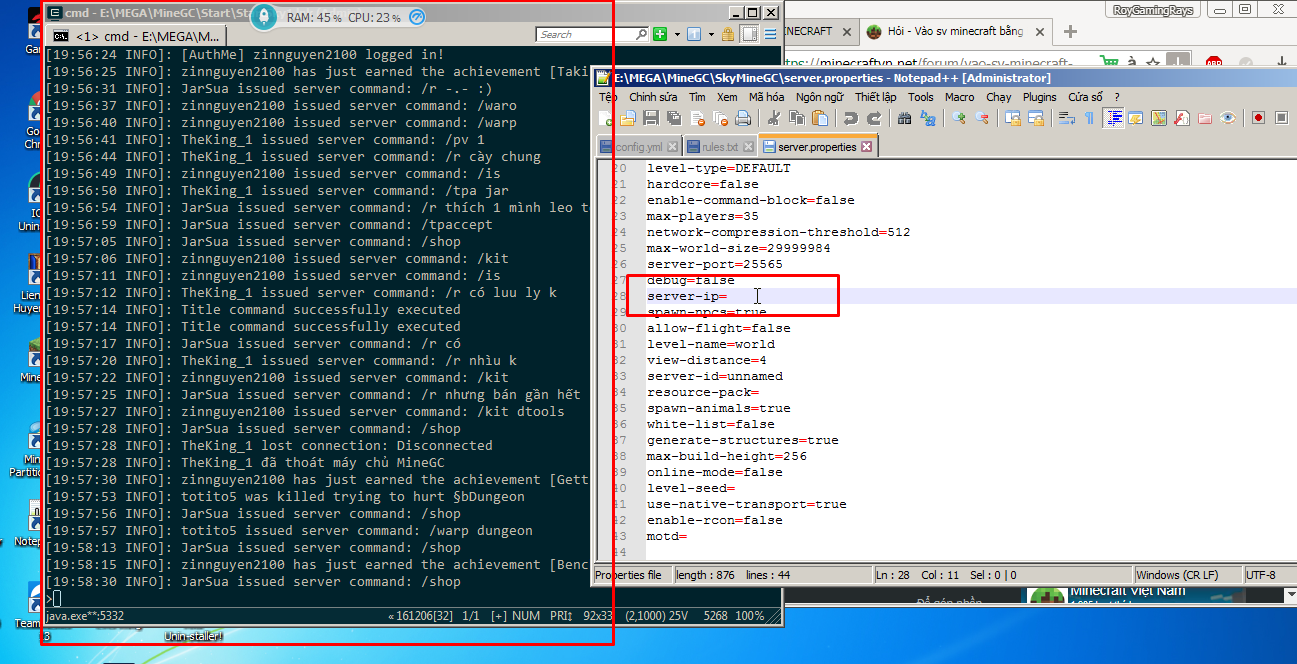Click New file icon in Notepad++ toolbar

(x=605, y=118)
